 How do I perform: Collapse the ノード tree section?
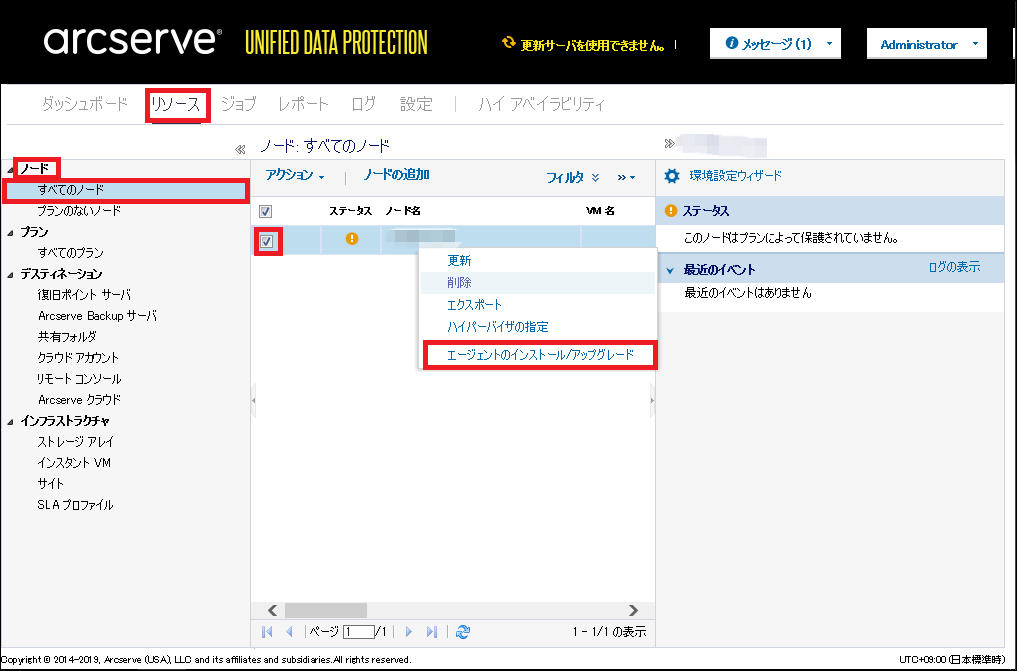point(10,170)
